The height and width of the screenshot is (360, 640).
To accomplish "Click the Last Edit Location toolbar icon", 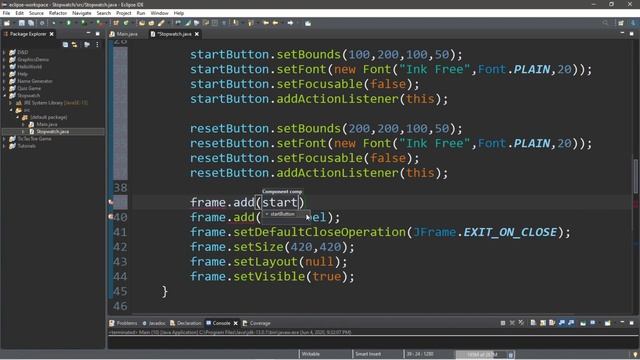I will tap(266, 23).
